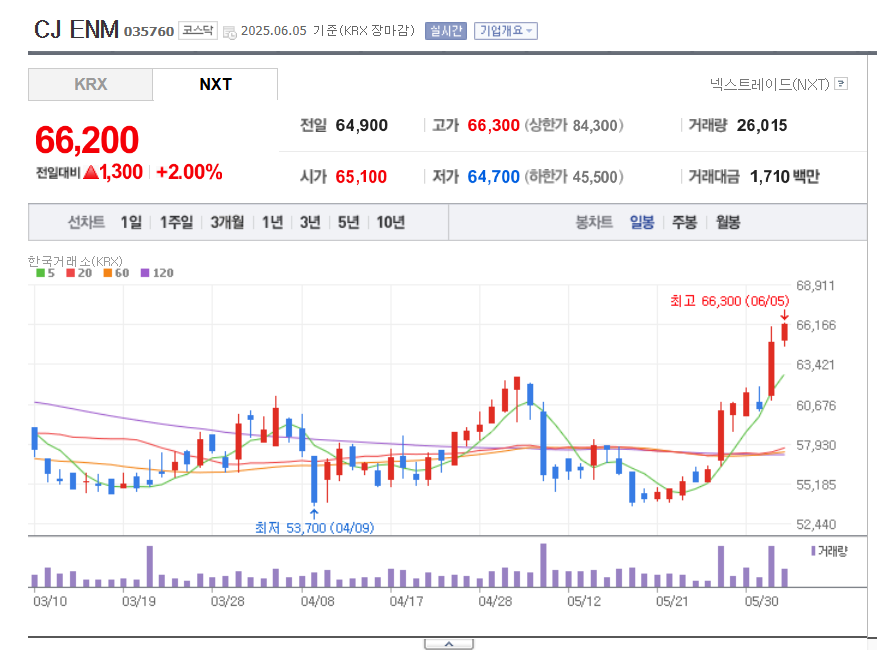Click the 실시간 button
Viewport: 877px width, 650px height.
point(446,31)
